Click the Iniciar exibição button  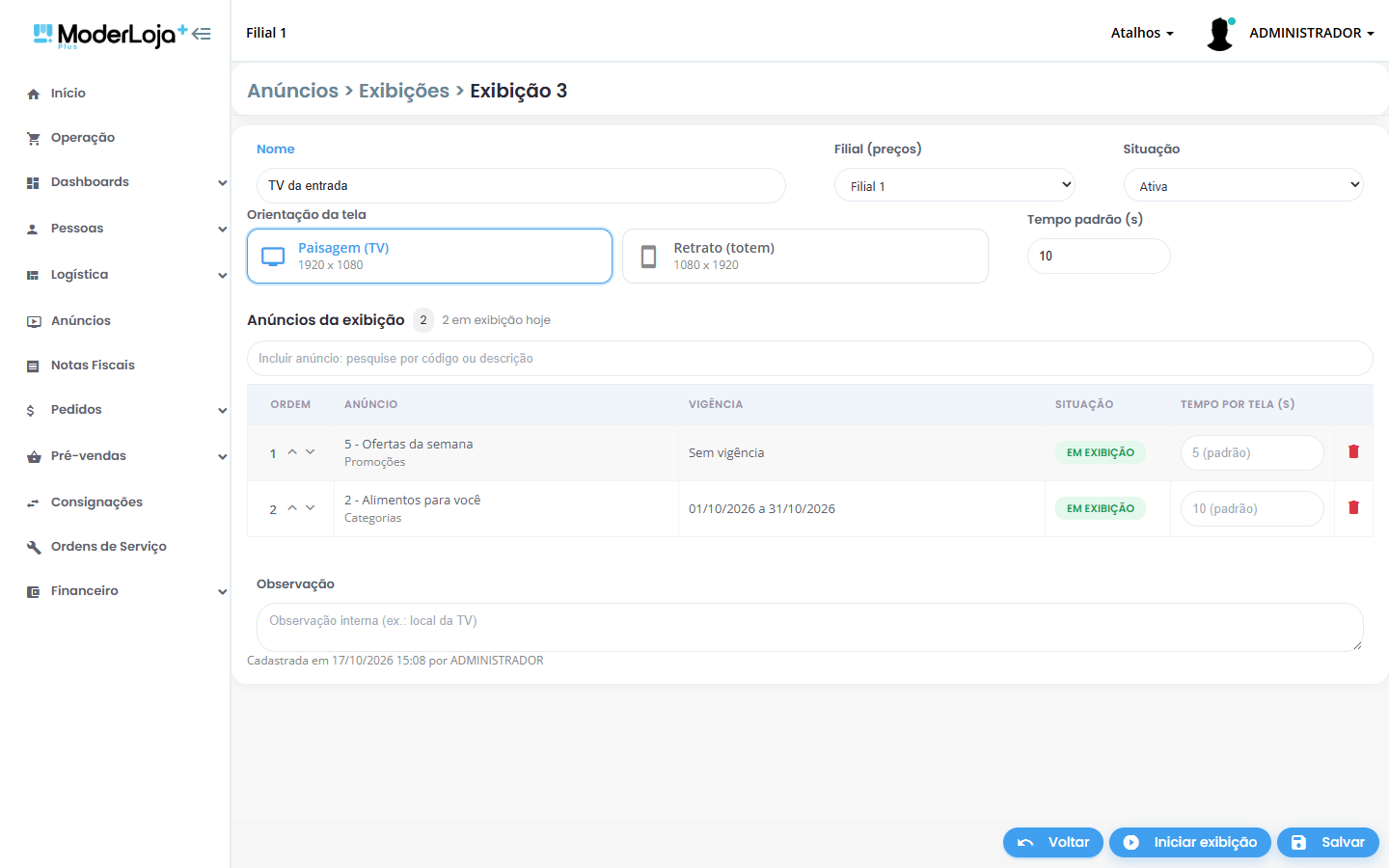point(1190,842)
